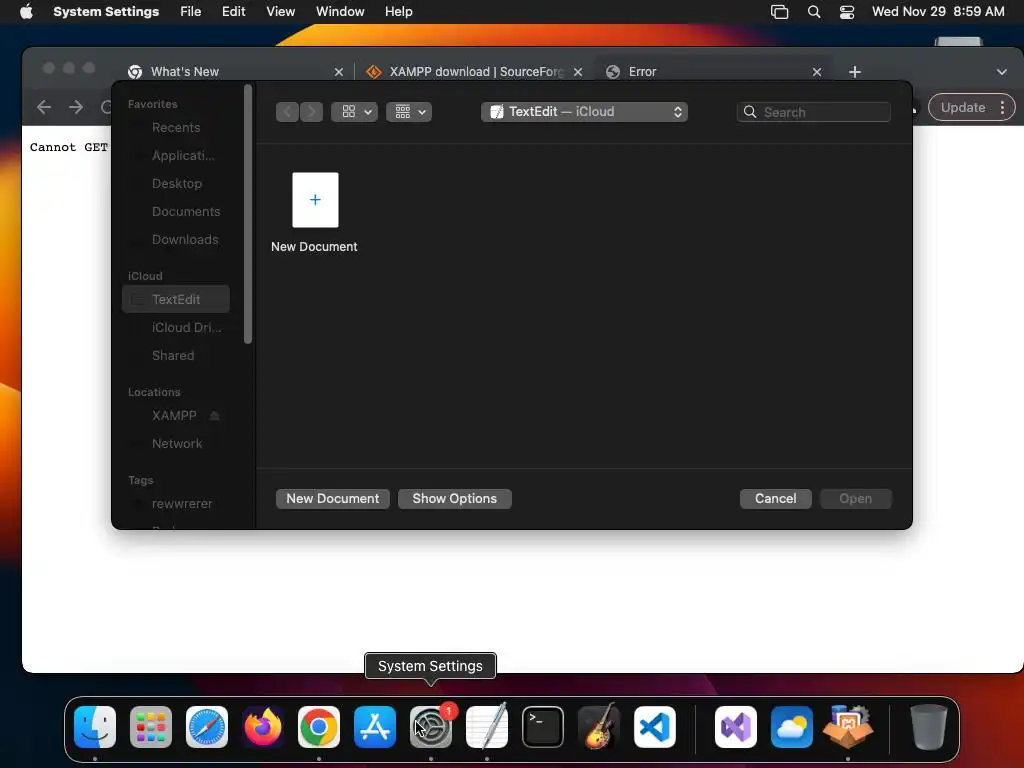Open Finder from the Dock
The image size is (1024, 768).
point(95,727)
